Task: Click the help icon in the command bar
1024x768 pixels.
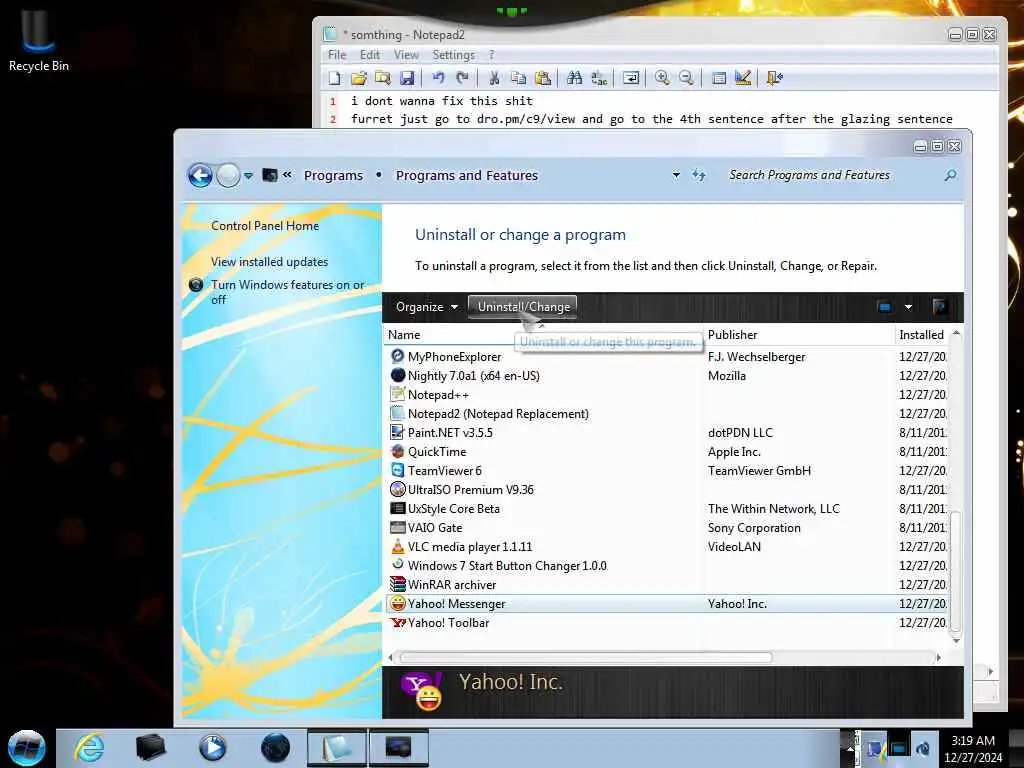Action: tap(940, 307)
